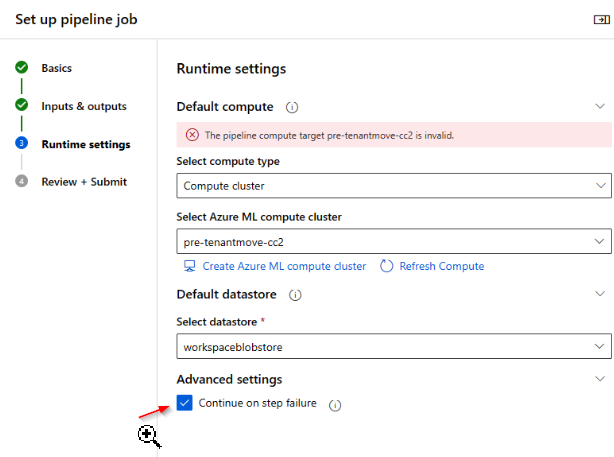This screenshot has width=614, height=457.
Task: Collapse the Default datastore section chevron
Action: point(600,294)
